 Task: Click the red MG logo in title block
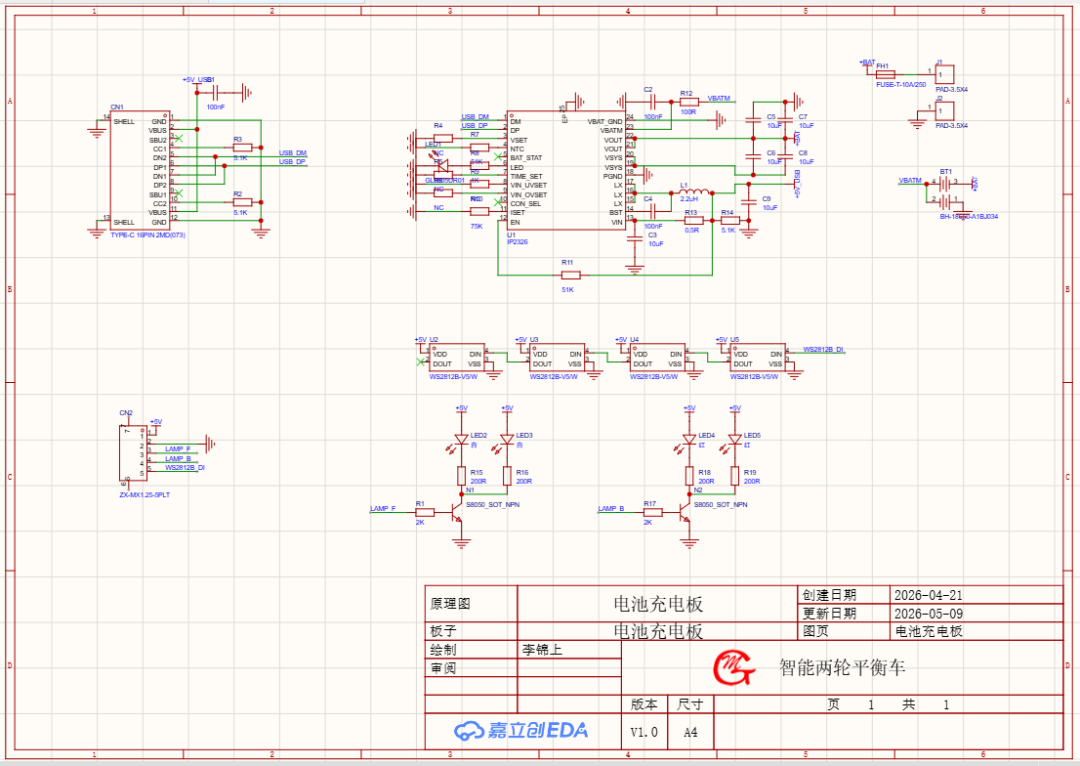pos(734,667)
